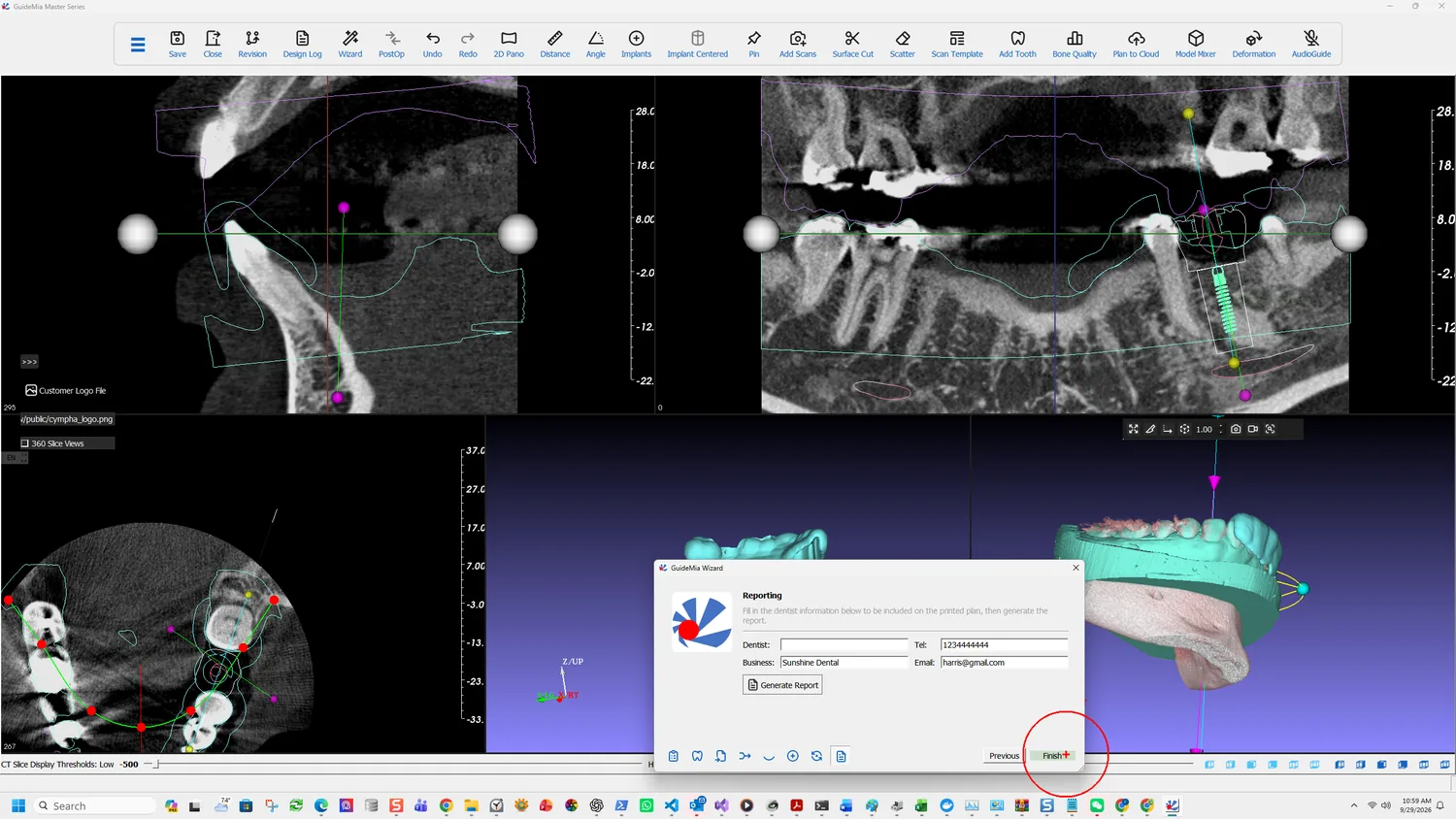Go to the wizard merge arrow step icon
Screen dimensions: 1456x819
745,756
